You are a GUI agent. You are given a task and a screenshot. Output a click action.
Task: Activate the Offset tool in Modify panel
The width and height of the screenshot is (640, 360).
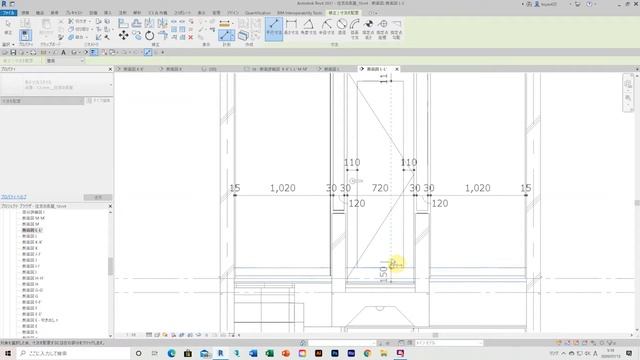(136, 23)
